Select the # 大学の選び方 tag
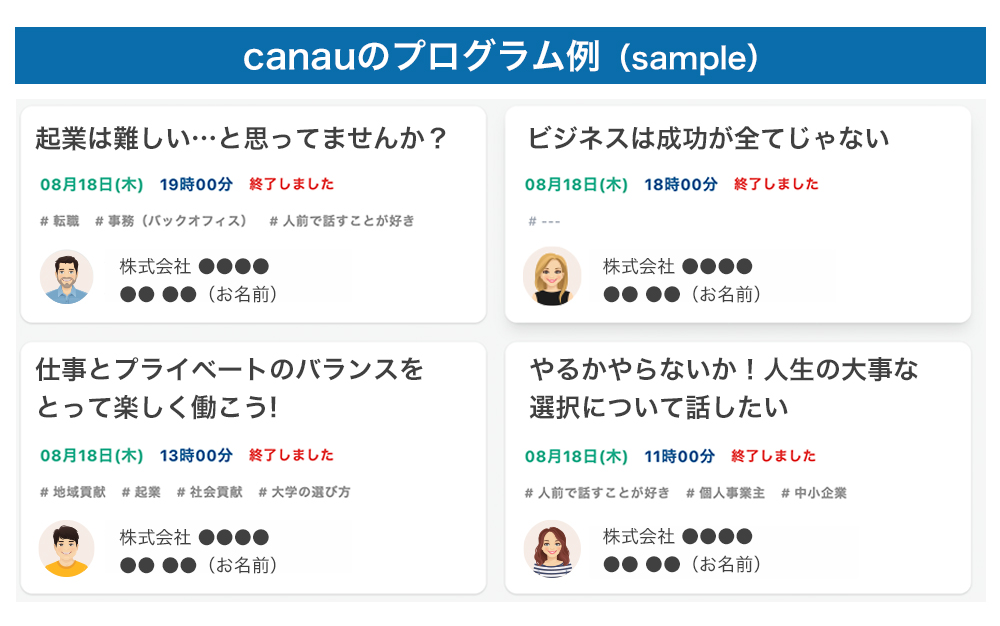1000x626 pixels. [x=304, y=492]
